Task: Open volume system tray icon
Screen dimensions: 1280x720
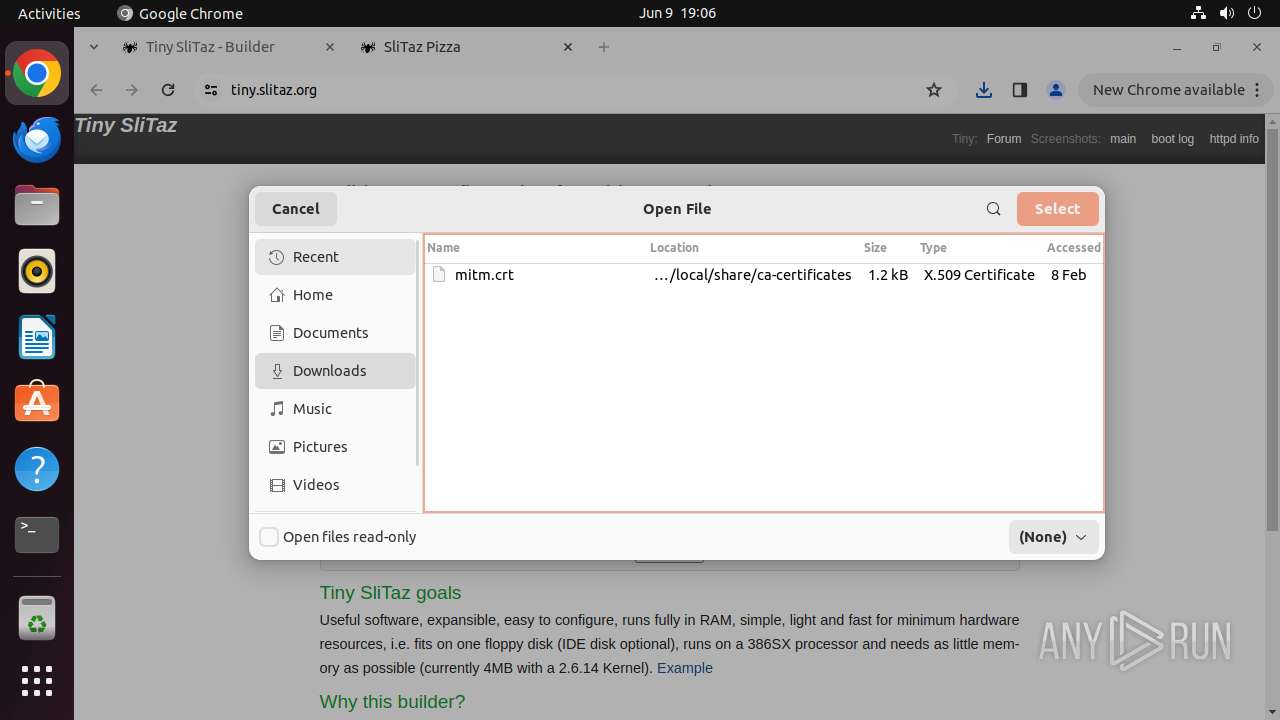Action: pyautogui.click(x=1225, y=13)
